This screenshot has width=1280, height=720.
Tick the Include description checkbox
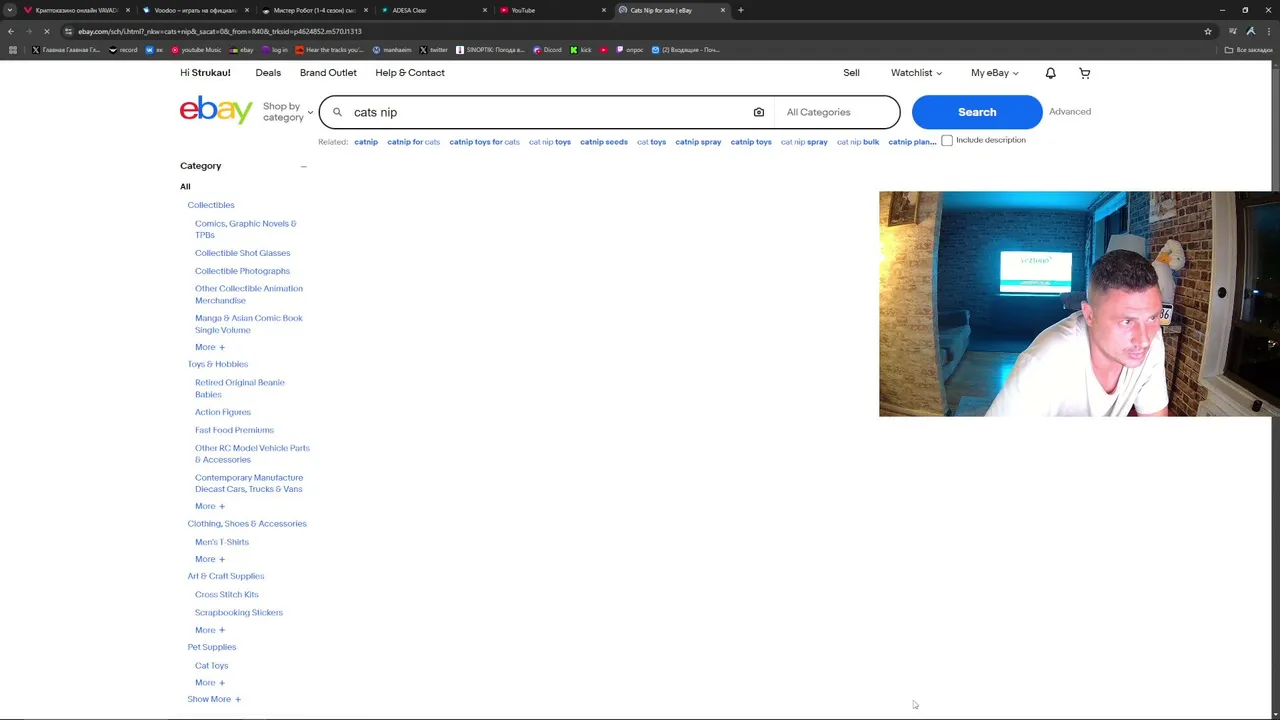coord(947,141)
